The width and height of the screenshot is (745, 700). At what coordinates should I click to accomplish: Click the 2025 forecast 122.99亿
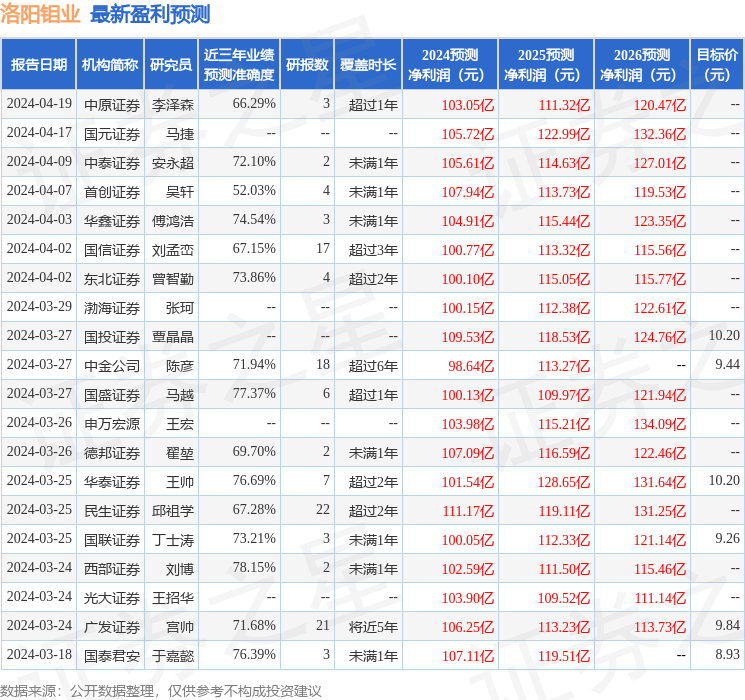[x=564, y=134]
